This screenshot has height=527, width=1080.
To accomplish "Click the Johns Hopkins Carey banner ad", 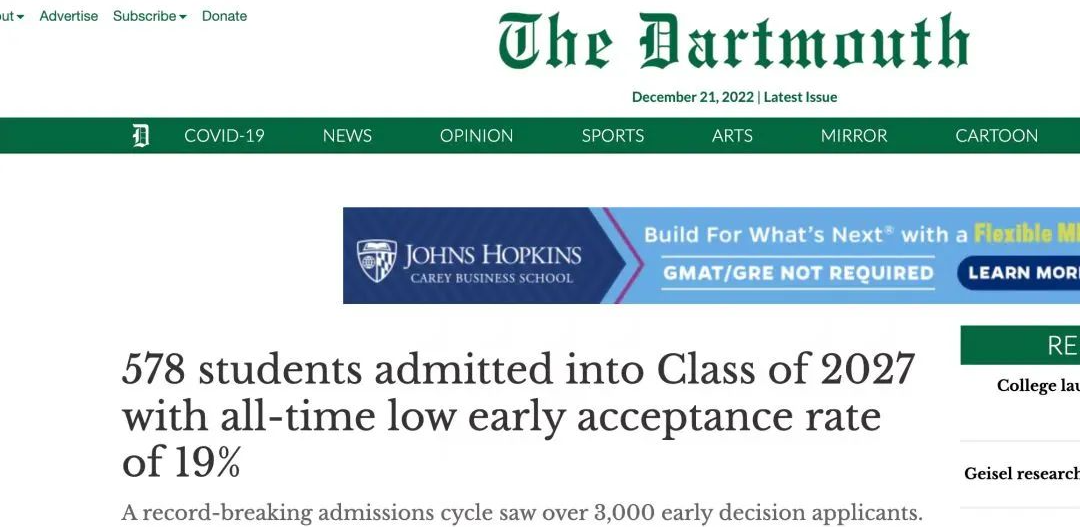I will pyautogui.click(x=712, y=256).
